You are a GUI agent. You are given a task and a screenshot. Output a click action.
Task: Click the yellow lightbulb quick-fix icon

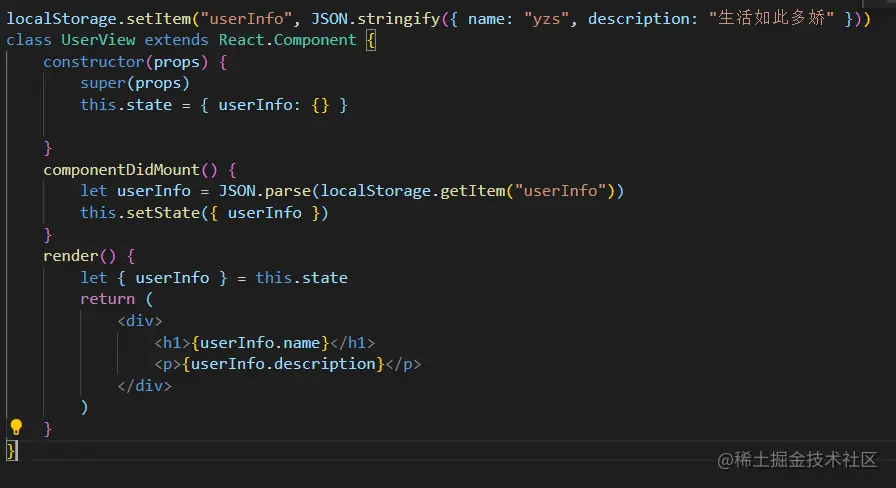pyautogui.click(x=16, y=427)
